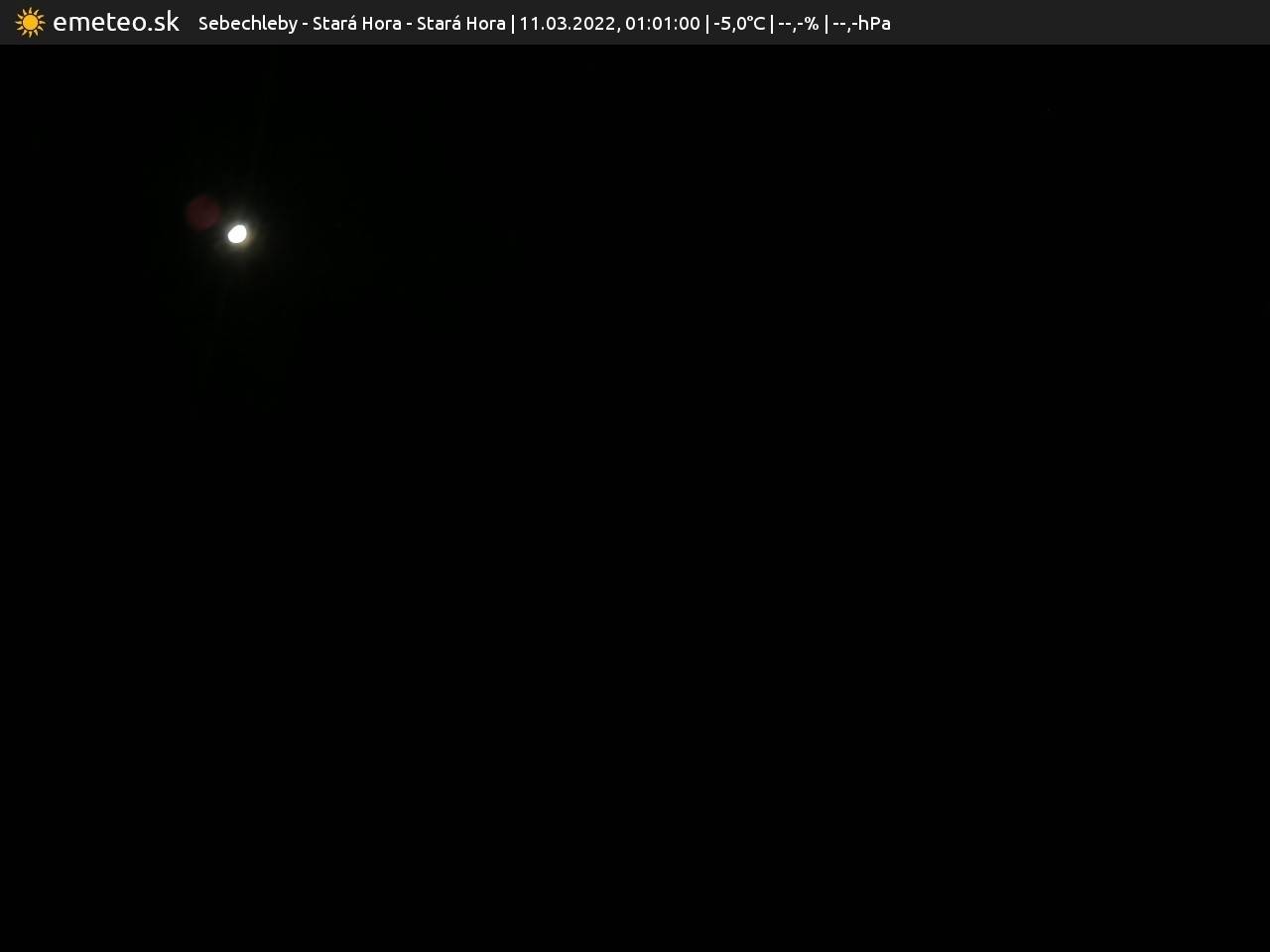Click the date 11.03.2022

(566, 23)
